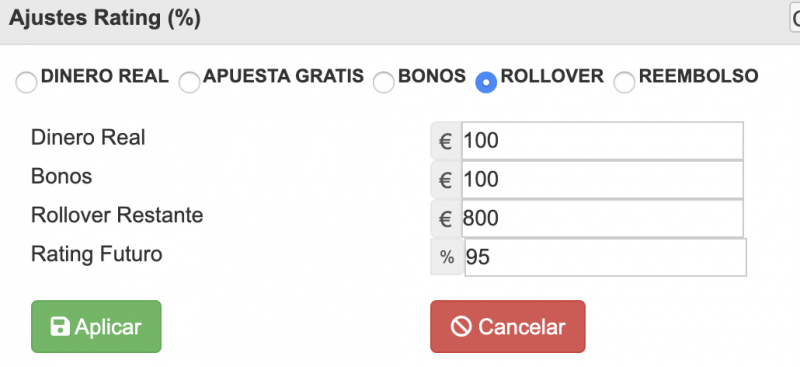
Task: Click the partially visible button in header corner
Action: coord(795,19)
